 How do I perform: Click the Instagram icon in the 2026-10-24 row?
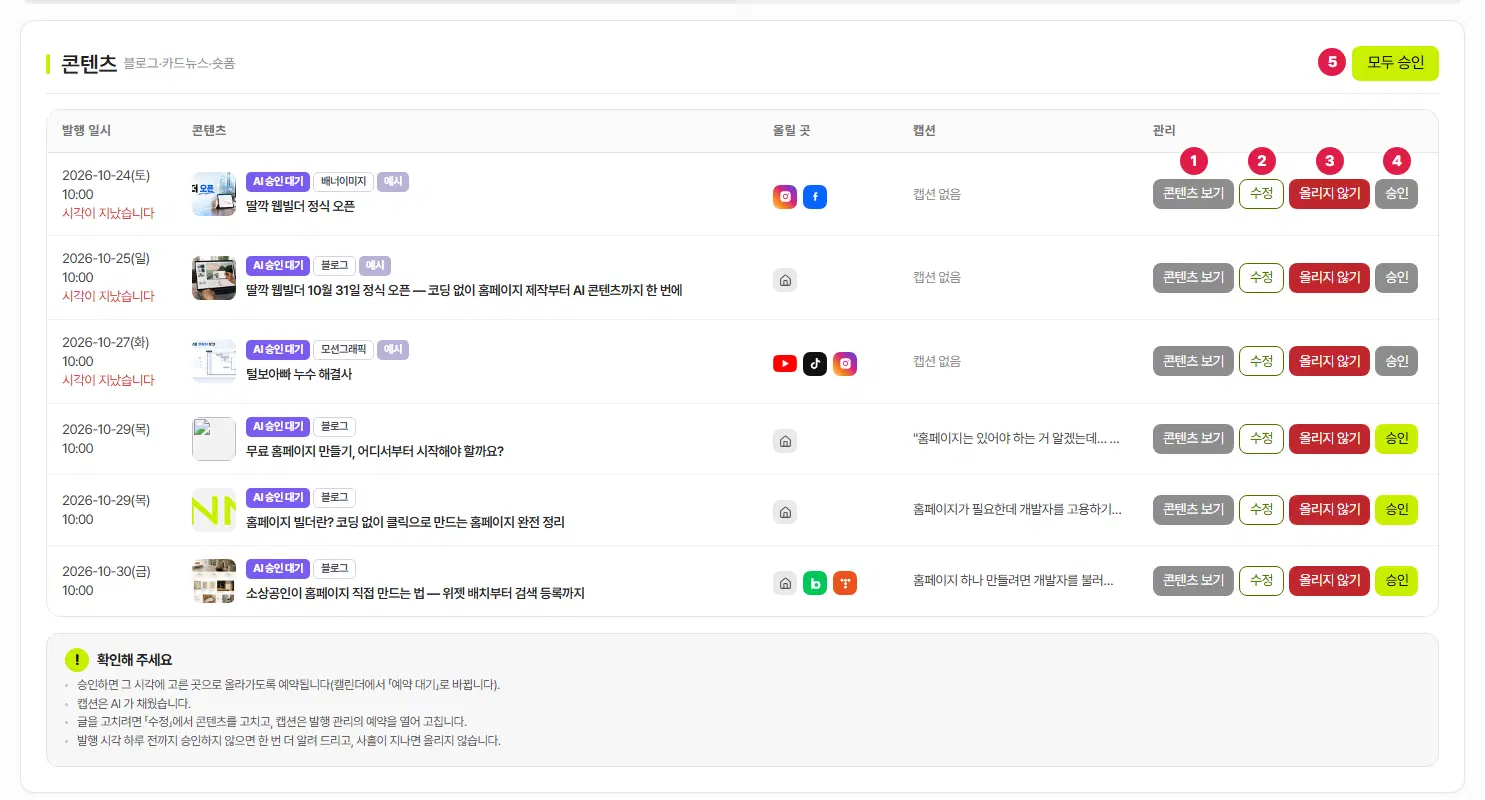pos(785,197)
